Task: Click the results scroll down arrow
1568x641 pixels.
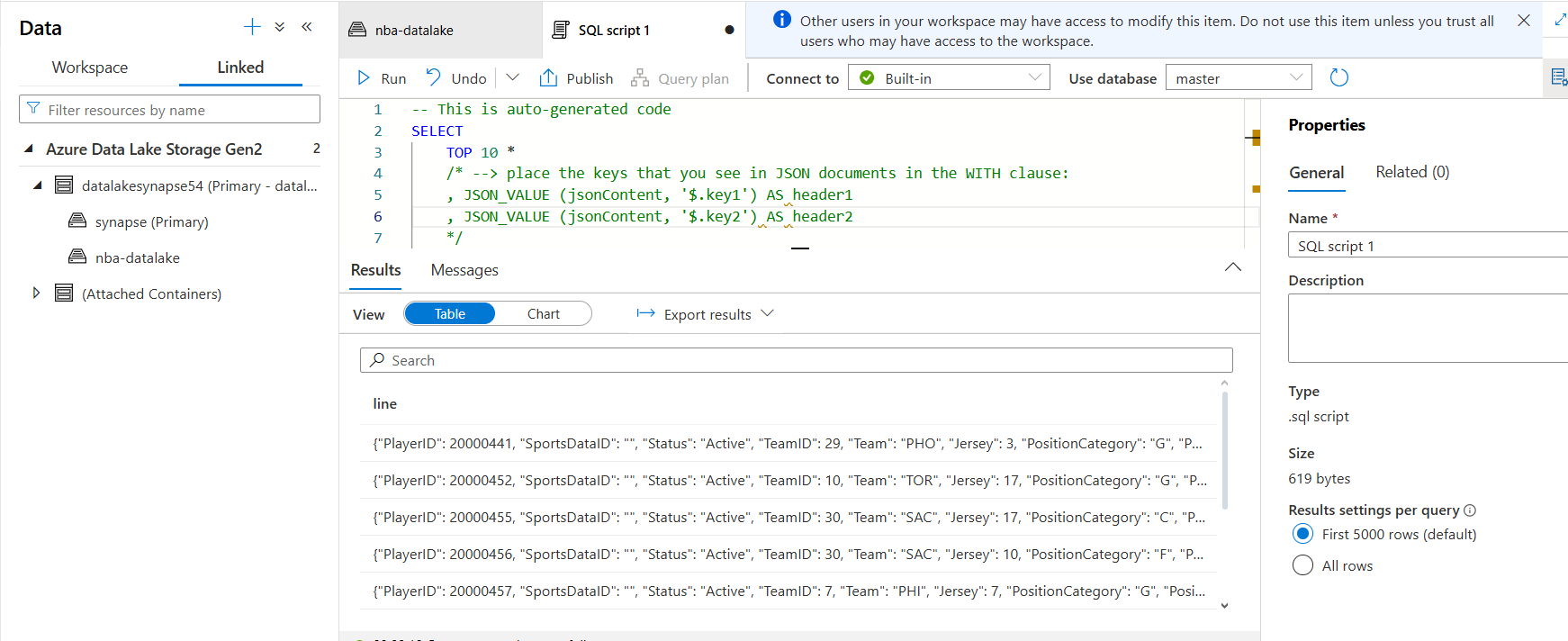Action: [x=1224, y=606]
